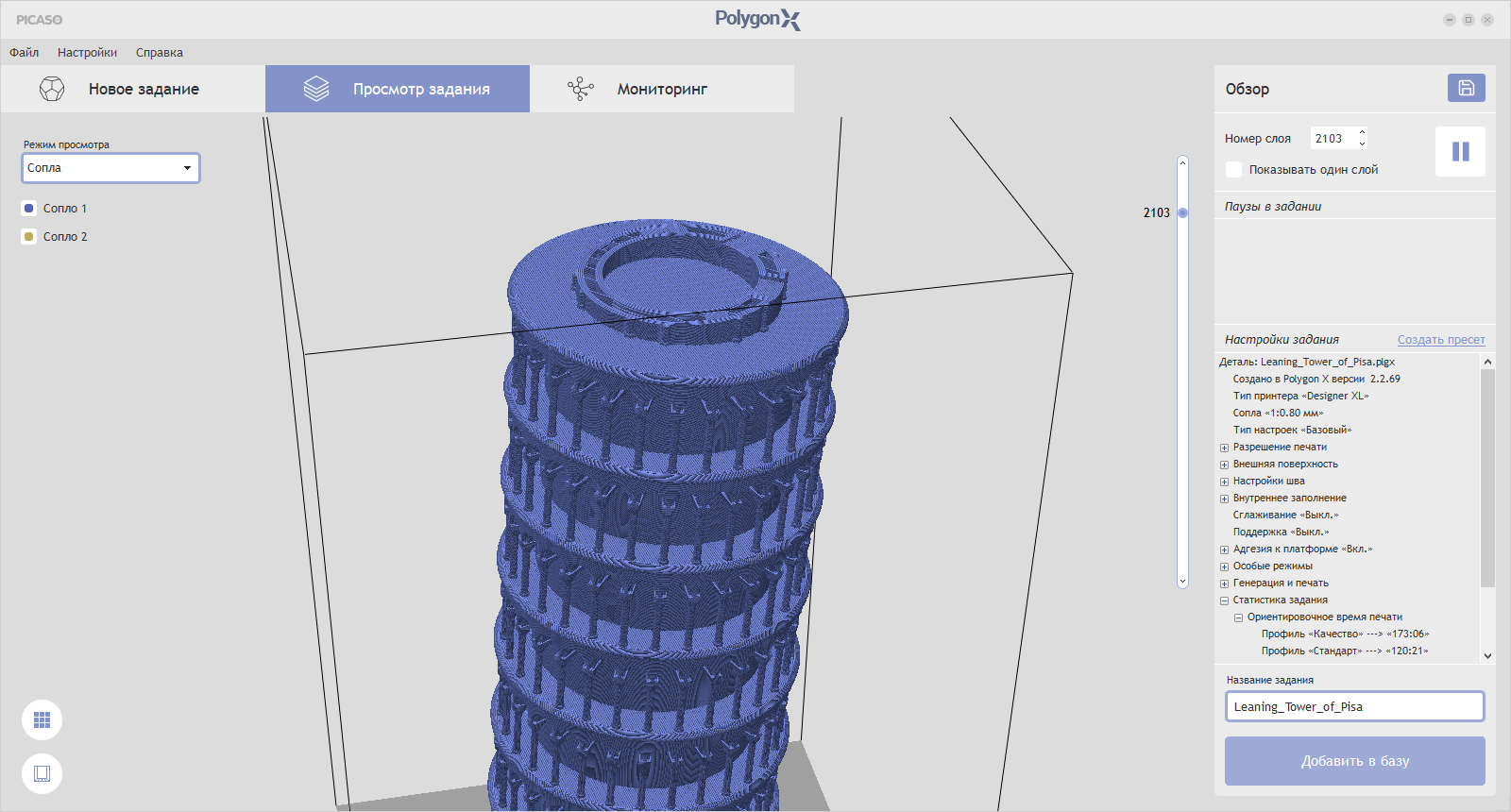Screen dimensions: 1511x812
Task: Select Создано в Polygon X версии row
Action: (x=1316, y=379)
